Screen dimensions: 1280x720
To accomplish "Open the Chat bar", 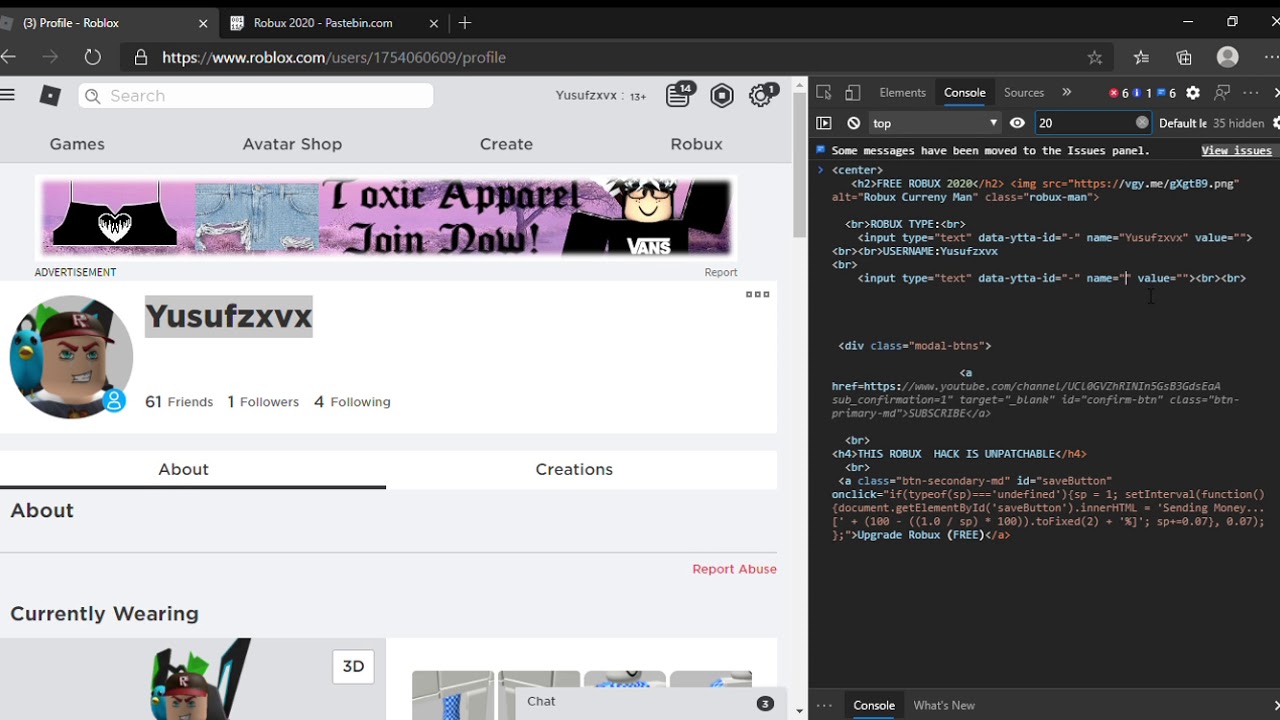I will point(651,702).
